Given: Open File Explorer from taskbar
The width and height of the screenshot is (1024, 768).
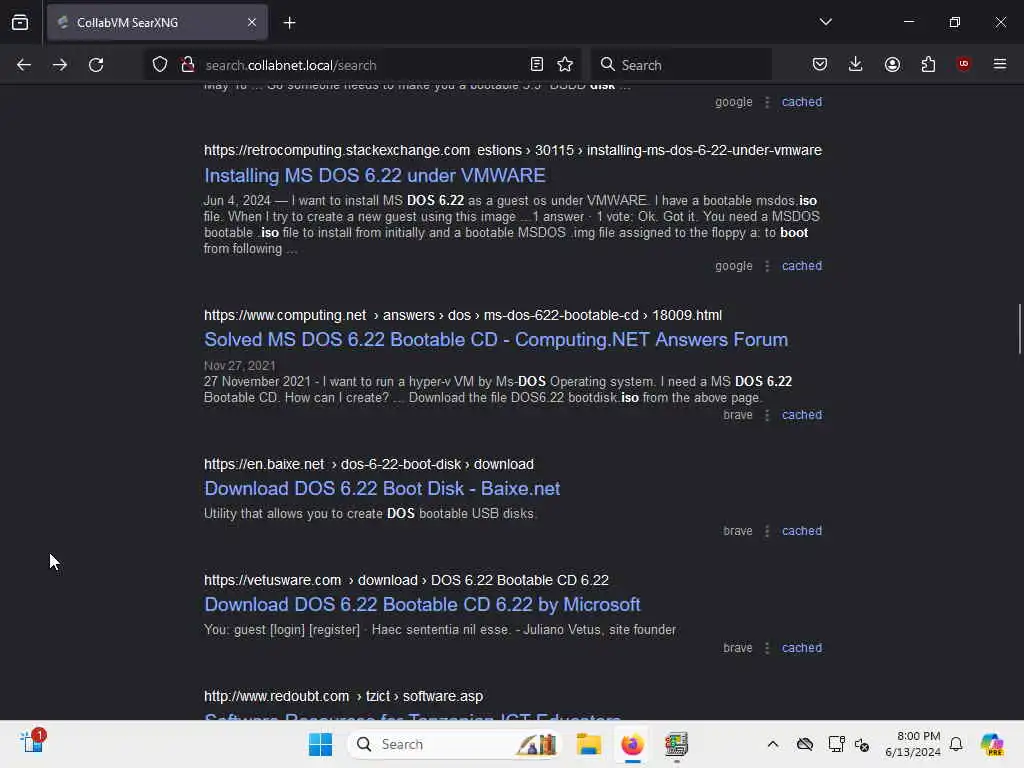Looking at the screenshot, I should click(x=588, y=744).
